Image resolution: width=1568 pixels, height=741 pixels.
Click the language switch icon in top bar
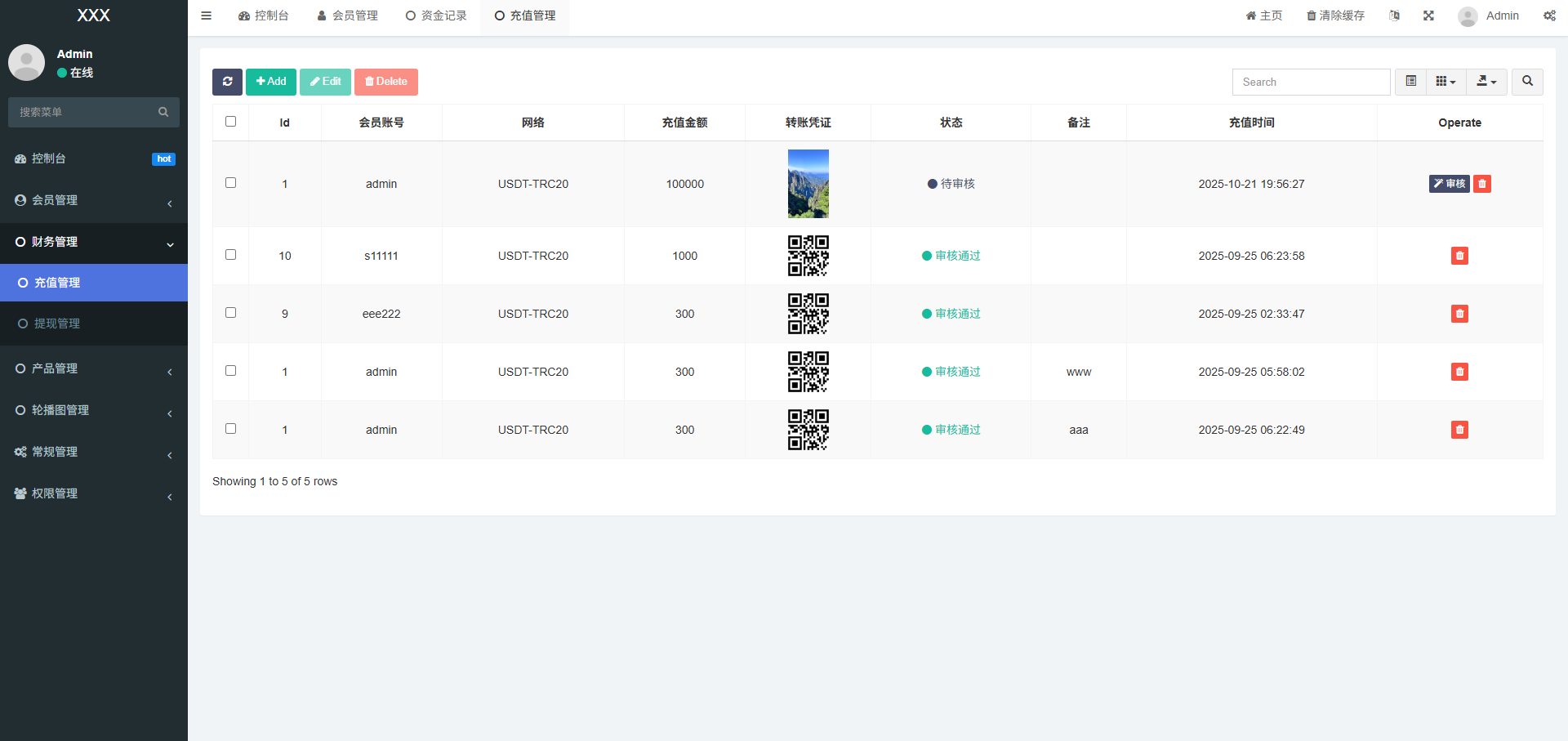point(1394,16)
